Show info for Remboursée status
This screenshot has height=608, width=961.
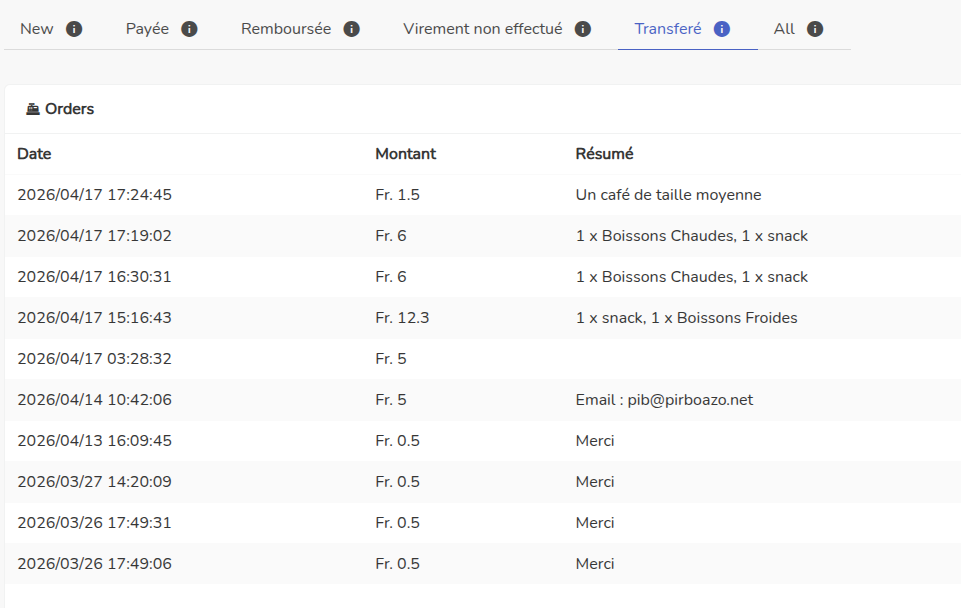(x=351, y=29)
